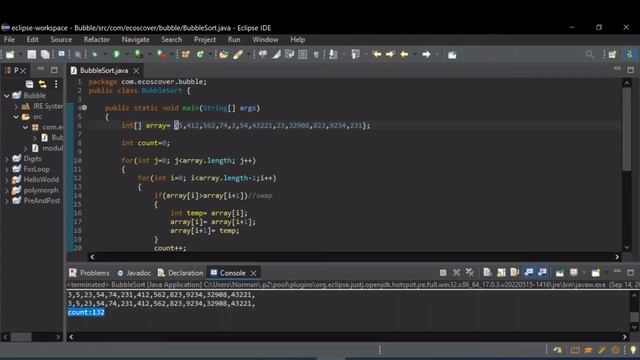
Task: Collapse the Bubble project tree node
Action: (7, 96)
